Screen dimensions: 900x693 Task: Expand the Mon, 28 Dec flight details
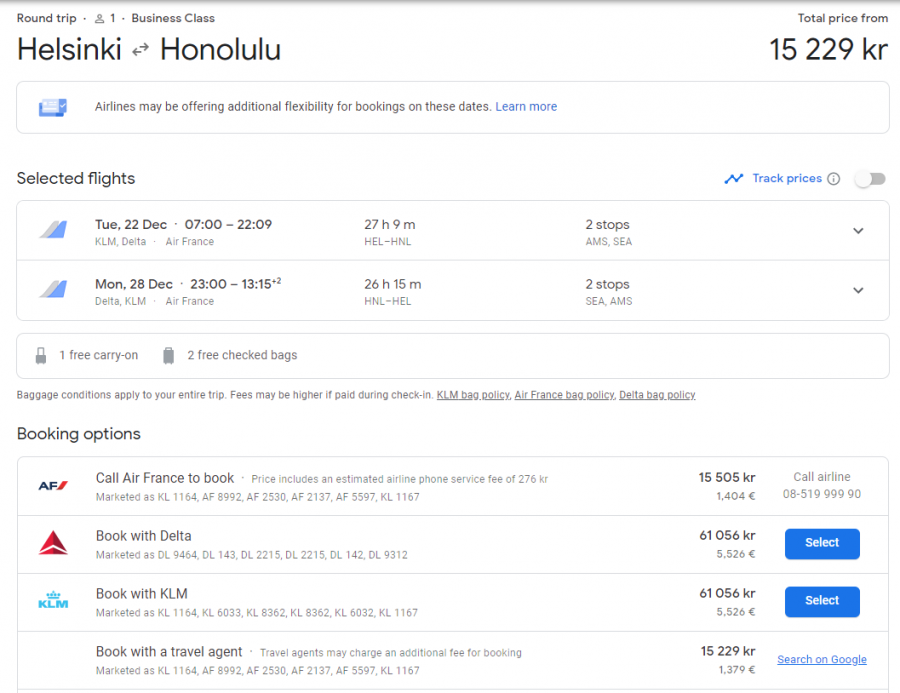[858, 291]
